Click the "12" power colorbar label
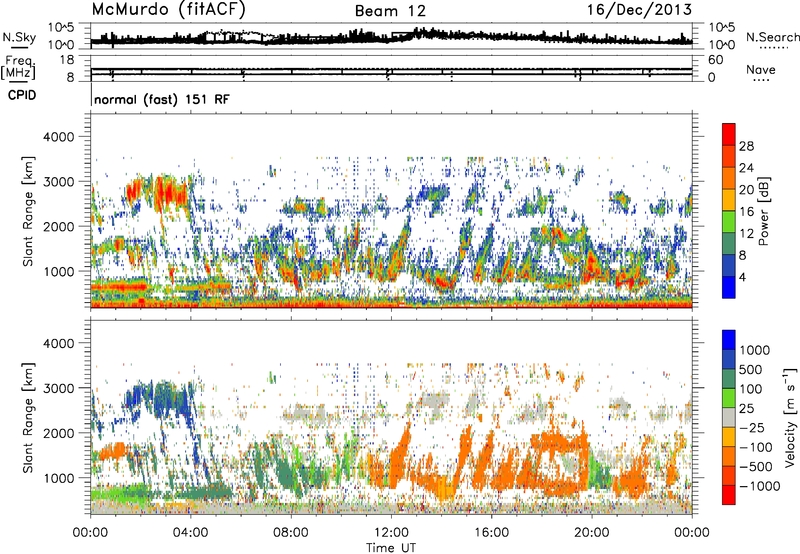800x554 pixels. tap(746, 234)
